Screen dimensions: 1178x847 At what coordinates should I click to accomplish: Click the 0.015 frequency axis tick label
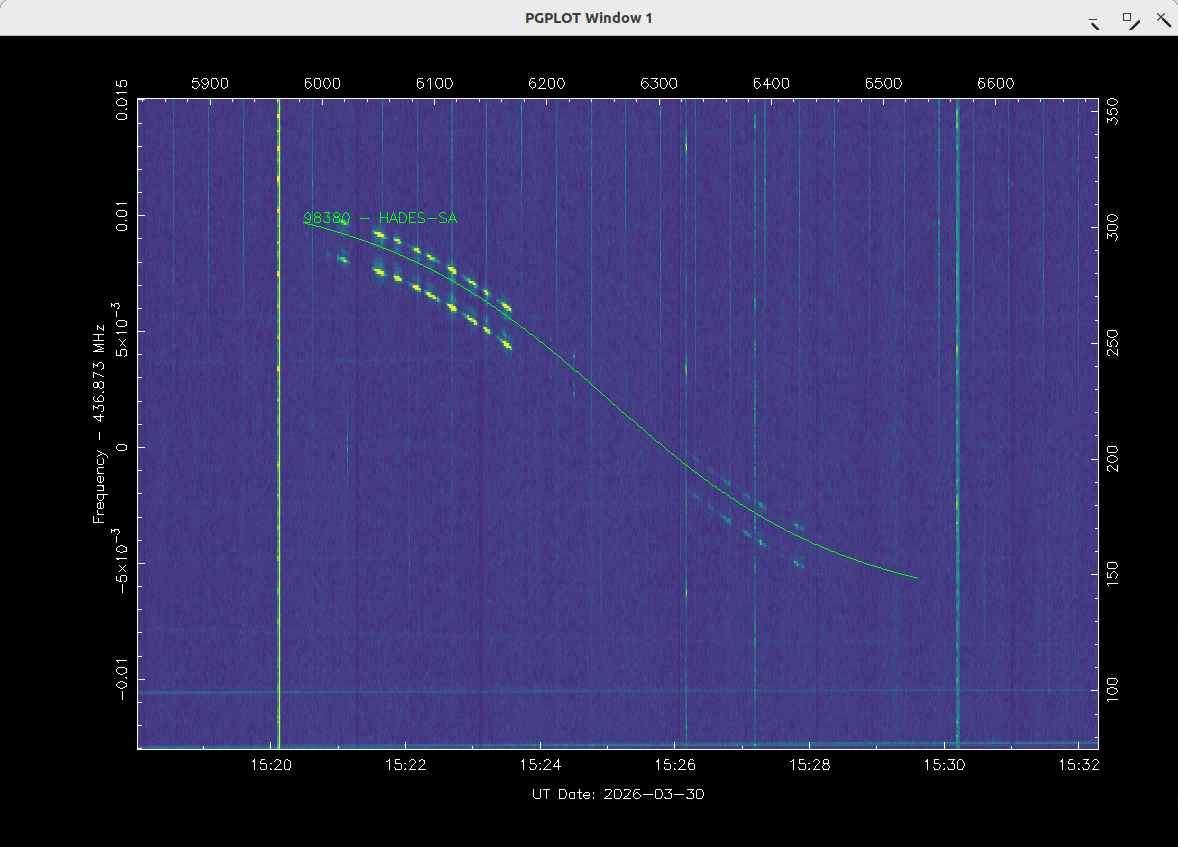pyautogui.click(x=122, y=99)
